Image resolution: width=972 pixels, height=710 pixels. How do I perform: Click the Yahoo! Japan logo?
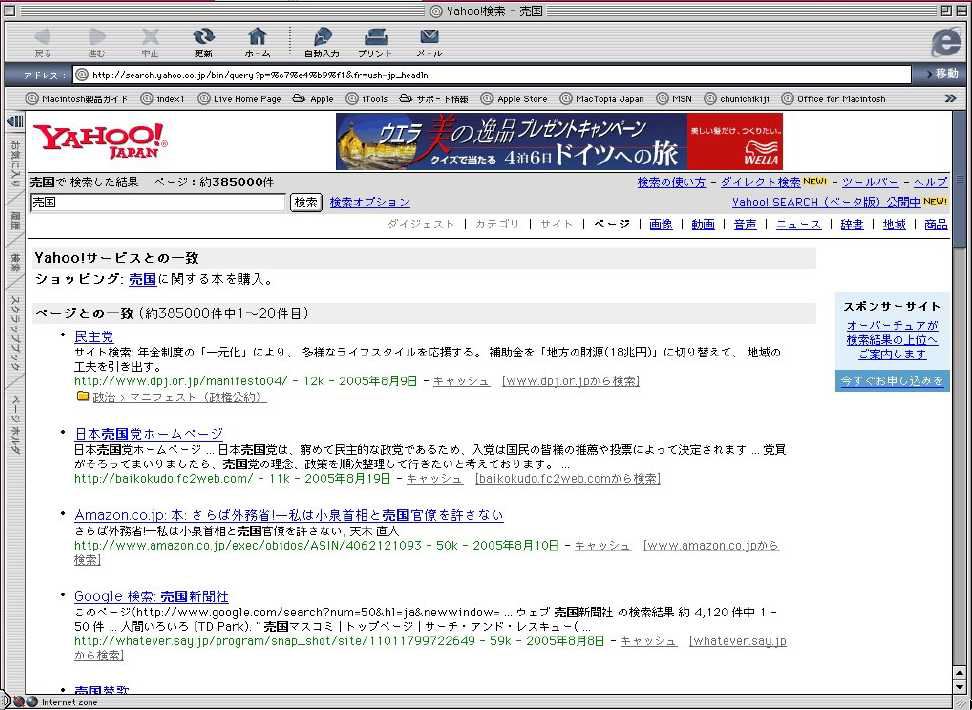(x=99, y=141)
